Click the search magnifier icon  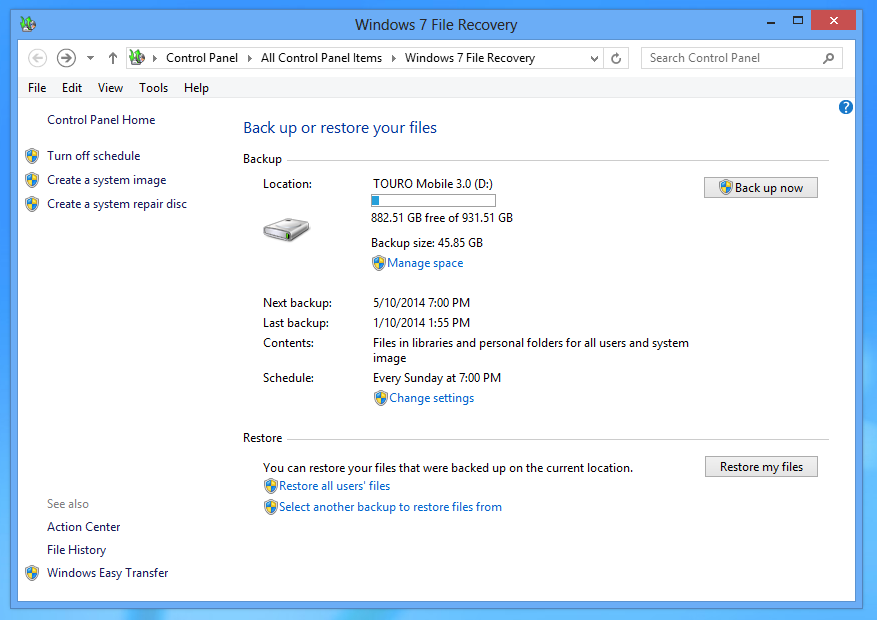(x=829, y=58)
